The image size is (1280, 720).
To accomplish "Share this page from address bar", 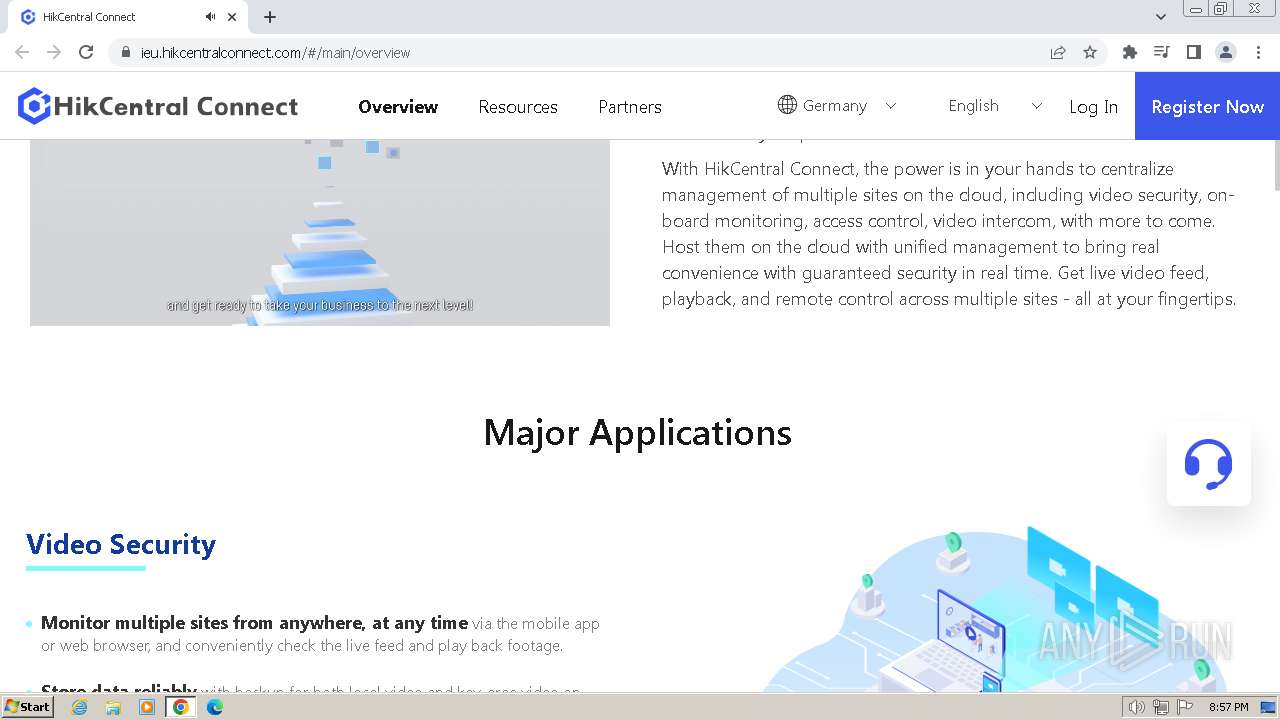I will [x=1058, y=52].
